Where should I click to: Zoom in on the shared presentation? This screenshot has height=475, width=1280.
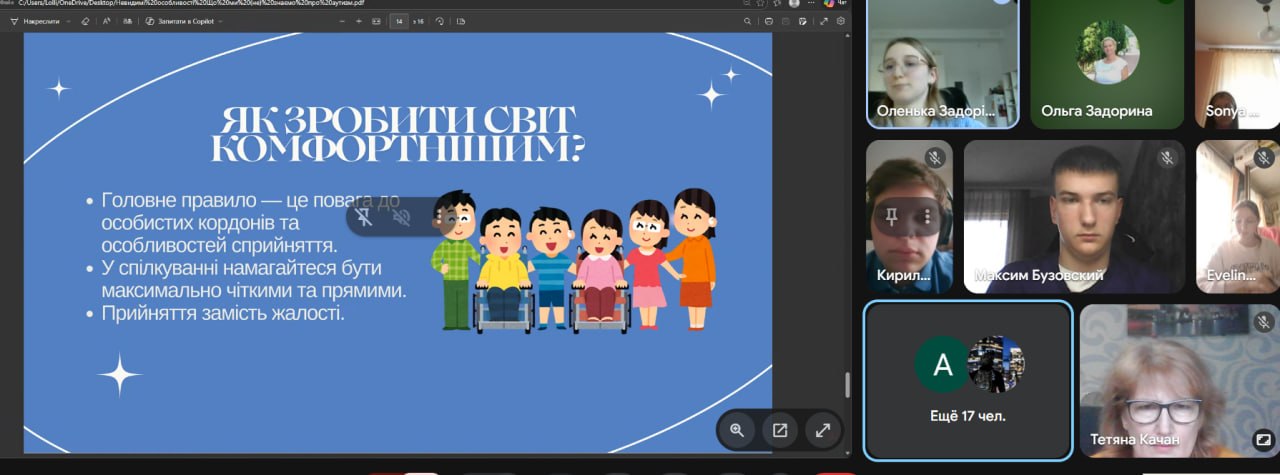click(x=737, y=430)
